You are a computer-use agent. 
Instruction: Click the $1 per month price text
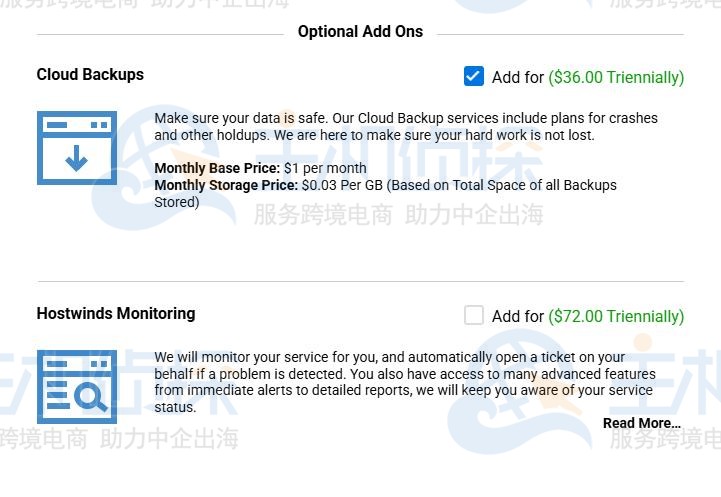(x=325, y=168)
